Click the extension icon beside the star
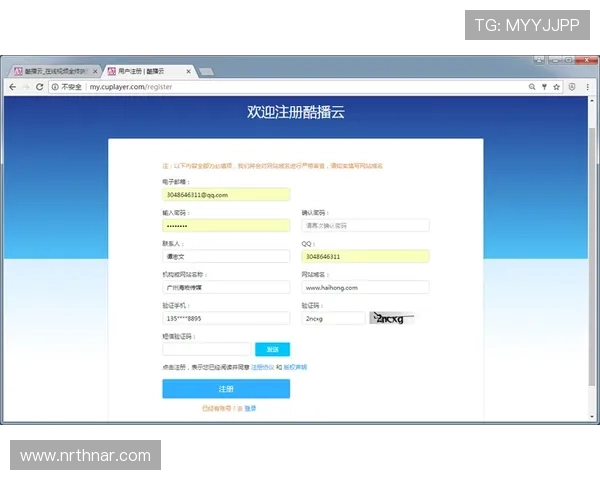Image resolution: width=600 pixels, height=480 pixels. click(x=572, y=87)
